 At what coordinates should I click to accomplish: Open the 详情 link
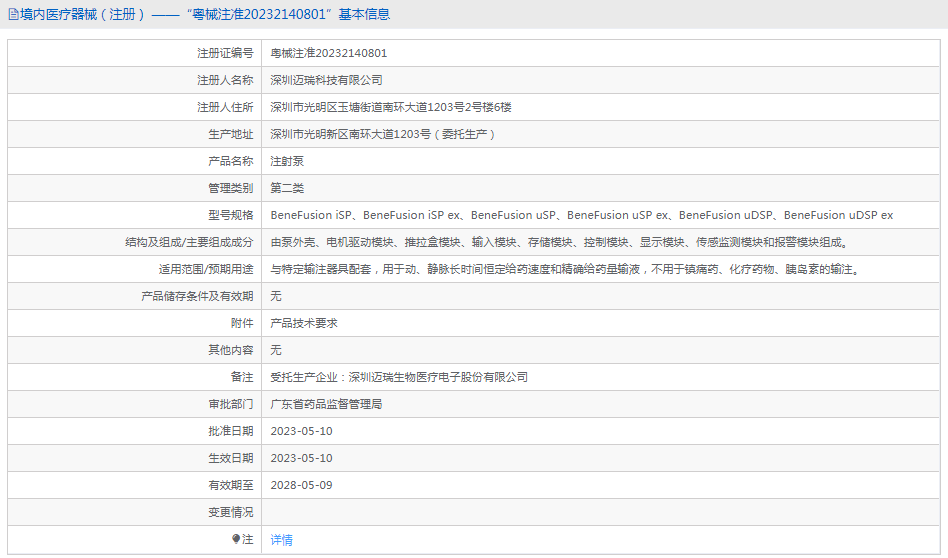281,540
